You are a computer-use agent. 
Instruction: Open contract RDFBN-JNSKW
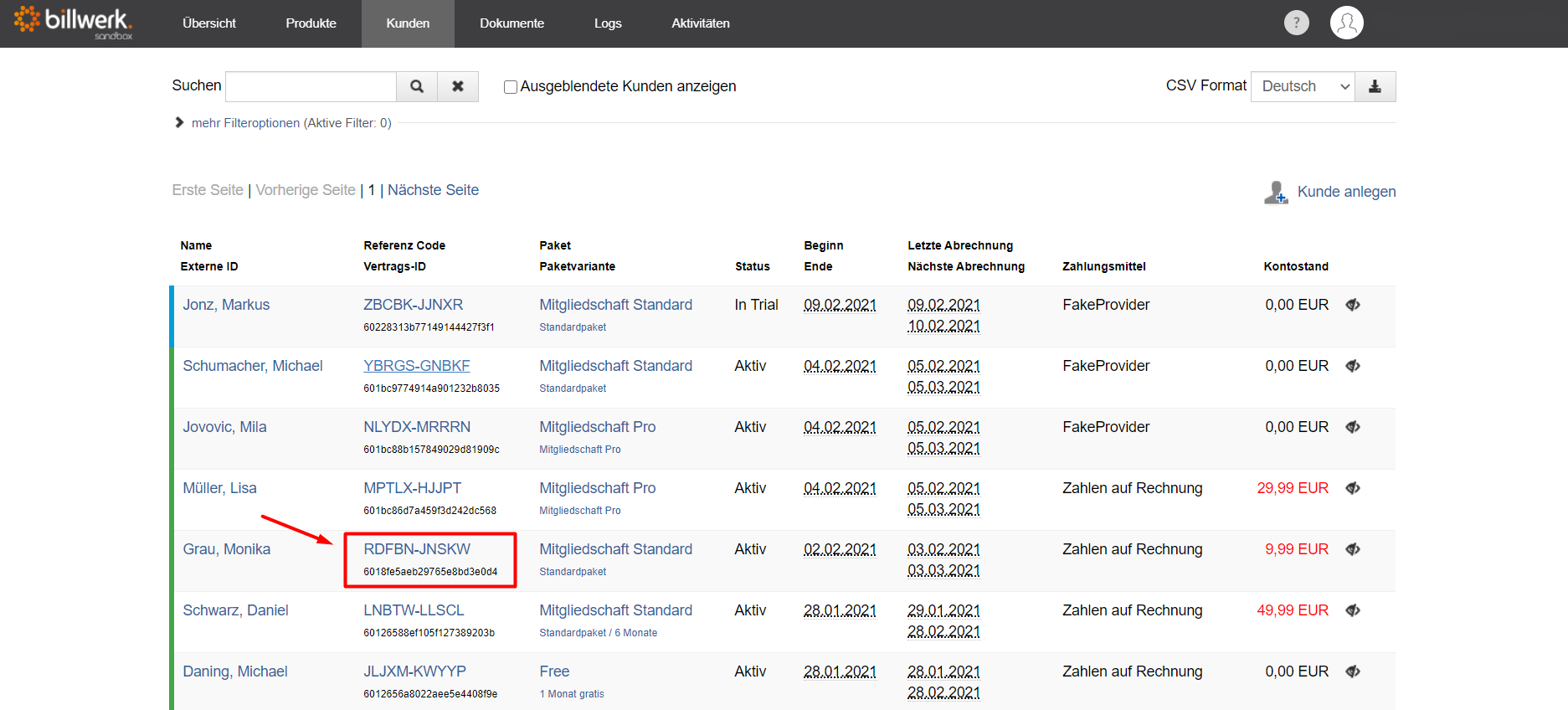coord(417,549)
